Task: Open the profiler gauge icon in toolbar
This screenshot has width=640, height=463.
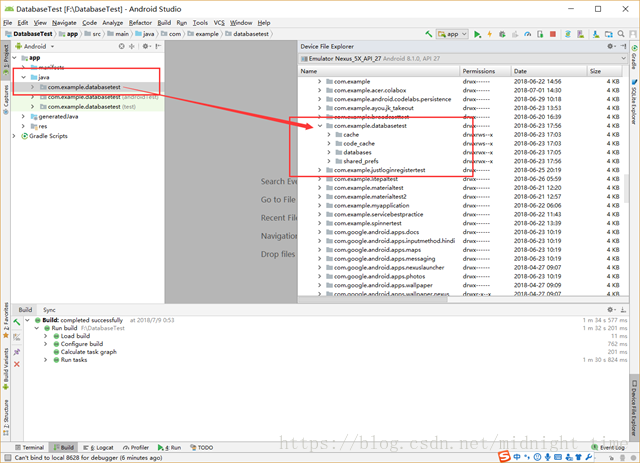Action: click(527, 34)
